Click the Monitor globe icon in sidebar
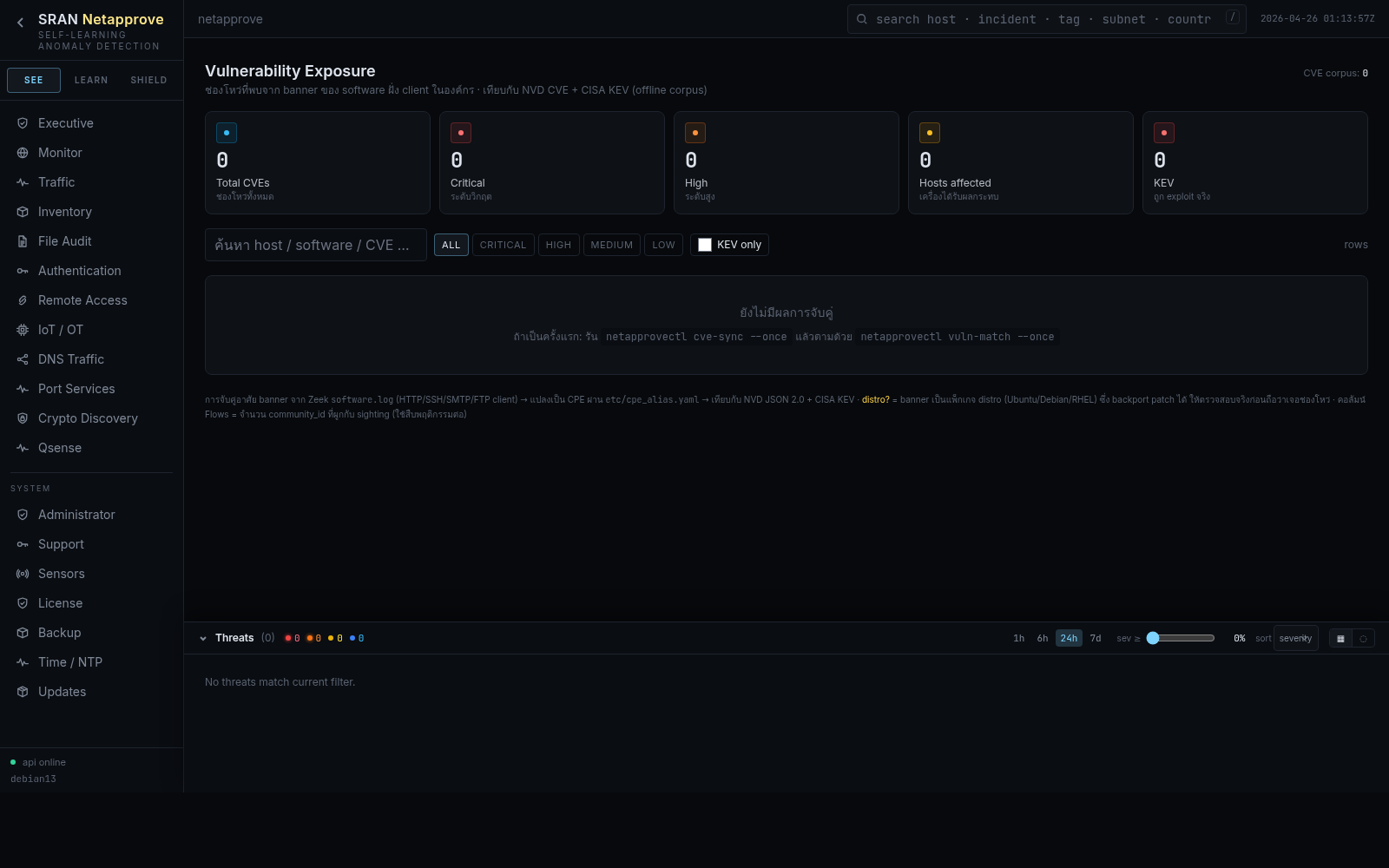Image resolution: width=1389 pixels, height=868 pixels. (23, 153)
